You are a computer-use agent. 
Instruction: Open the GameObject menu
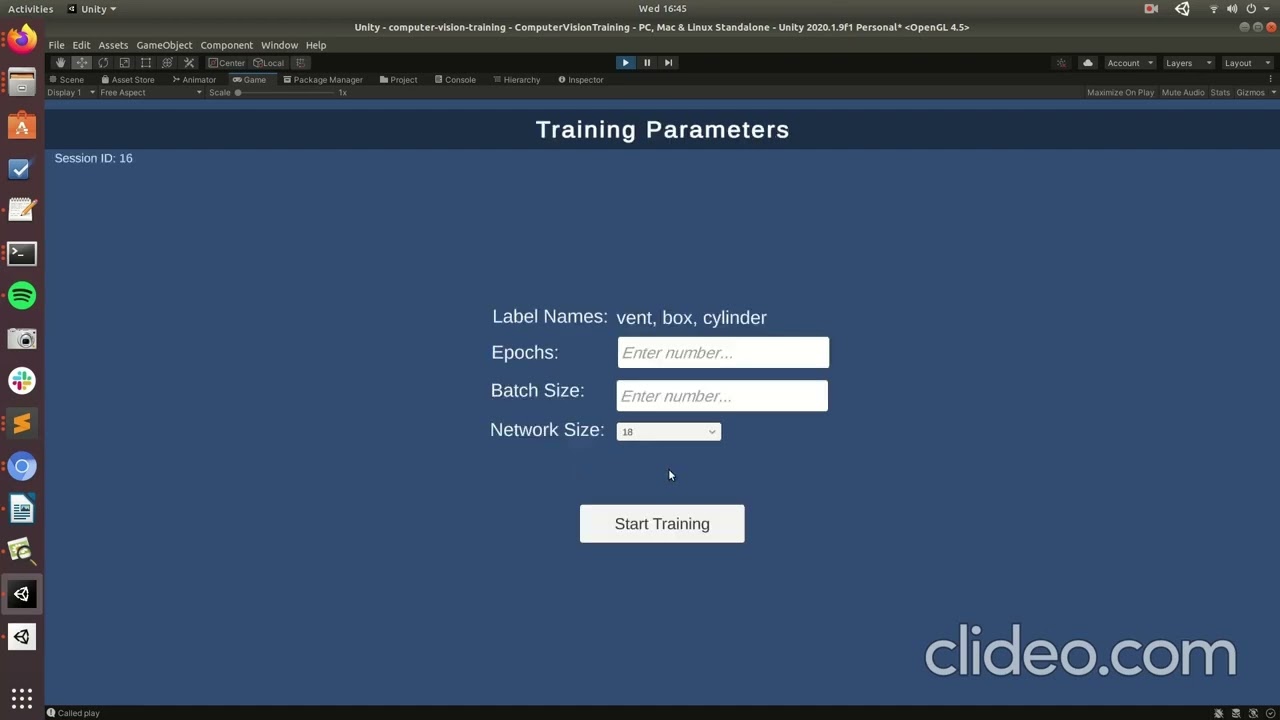coord(164,45)
